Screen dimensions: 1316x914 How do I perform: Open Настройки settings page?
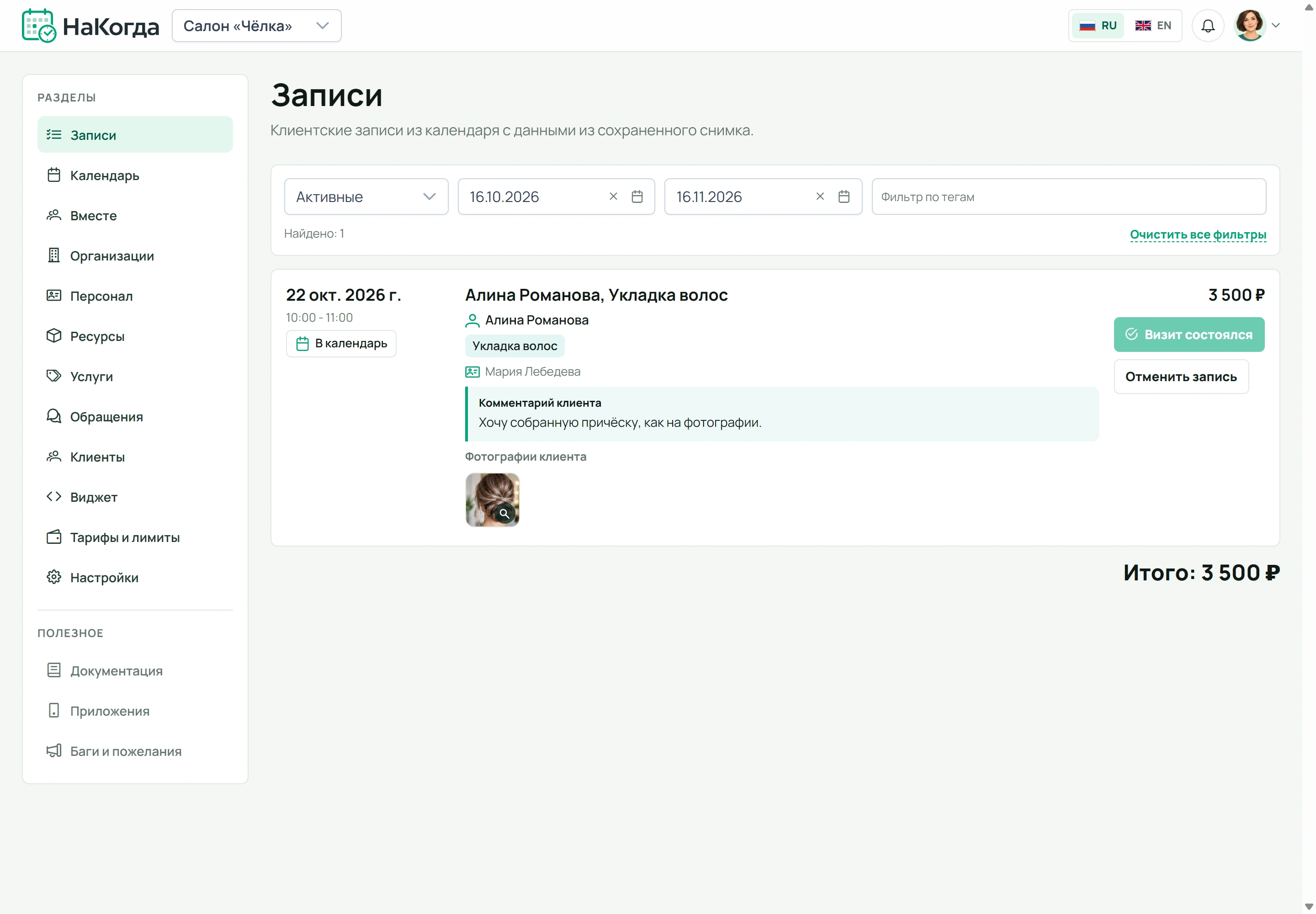pos(135,577)
